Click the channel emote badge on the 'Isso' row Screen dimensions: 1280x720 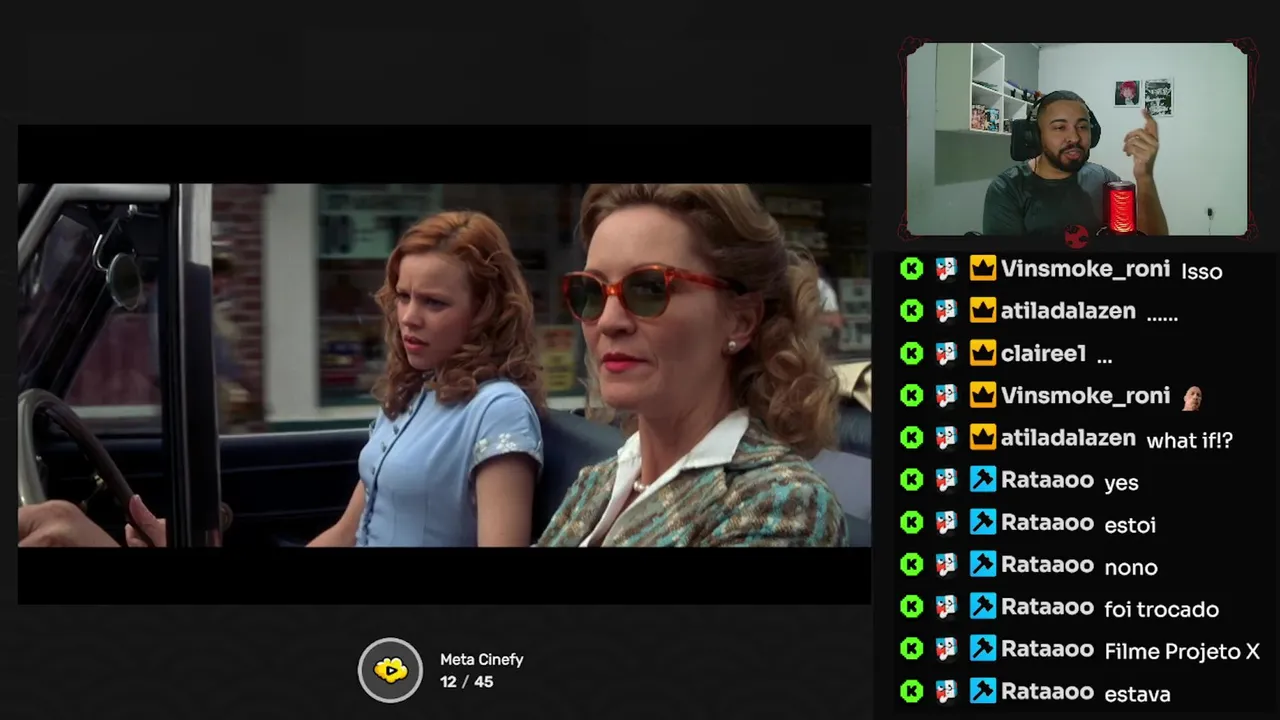pyautogui.click(x=946, y=269)
